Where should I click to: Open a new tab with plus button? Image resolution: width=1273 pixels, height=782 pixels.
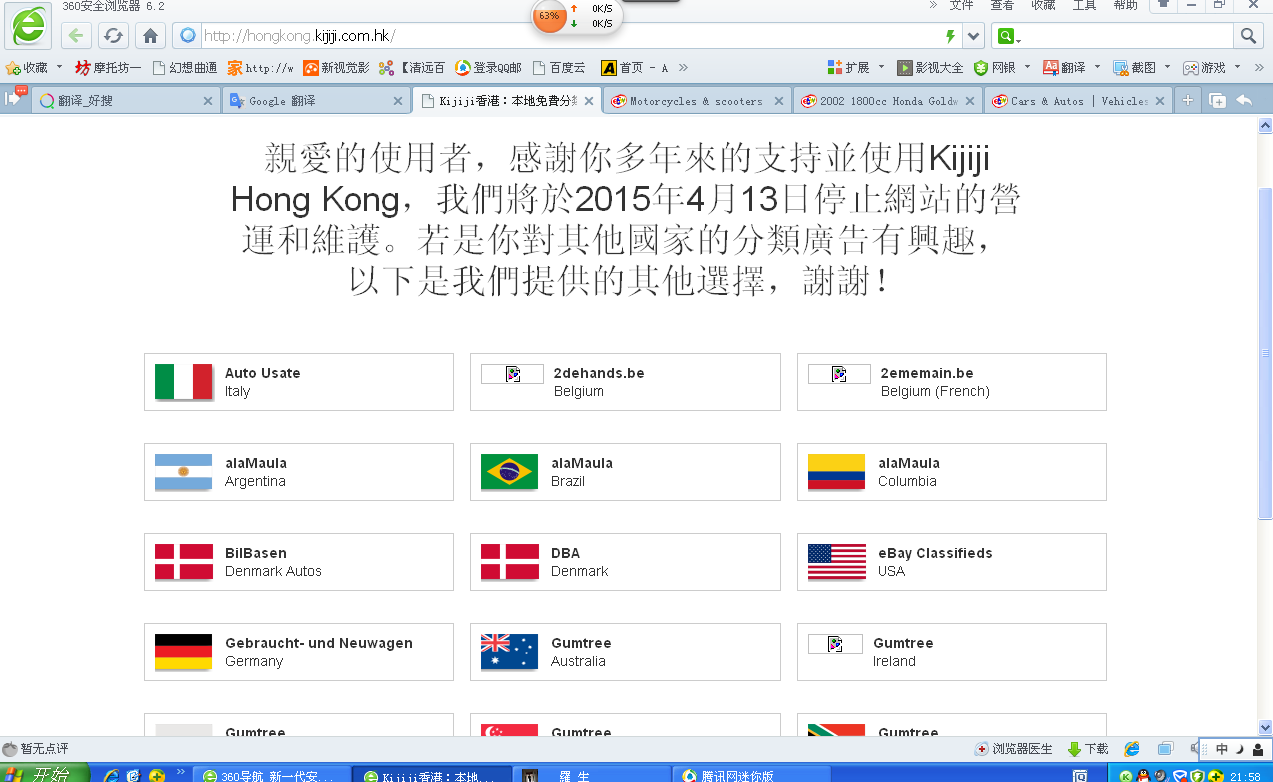point(1188,101)
